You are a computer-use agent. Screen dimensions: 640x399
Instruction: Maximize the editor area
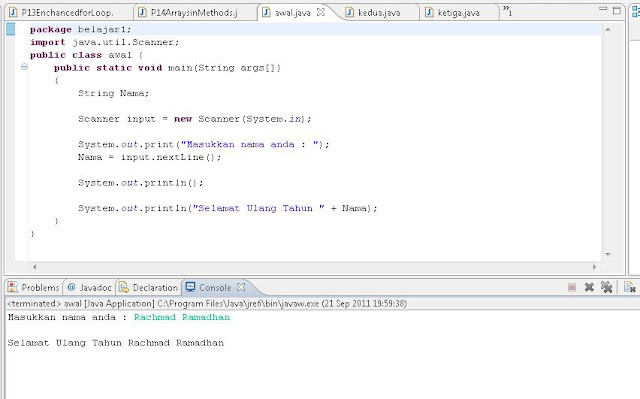617,11
